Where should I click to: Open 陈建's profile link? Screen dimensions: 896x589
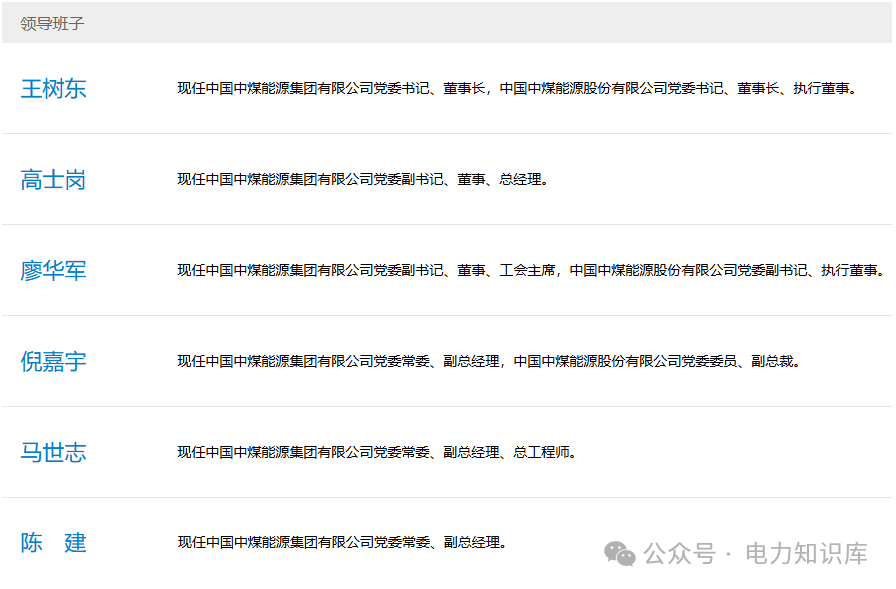click(54, 543)
